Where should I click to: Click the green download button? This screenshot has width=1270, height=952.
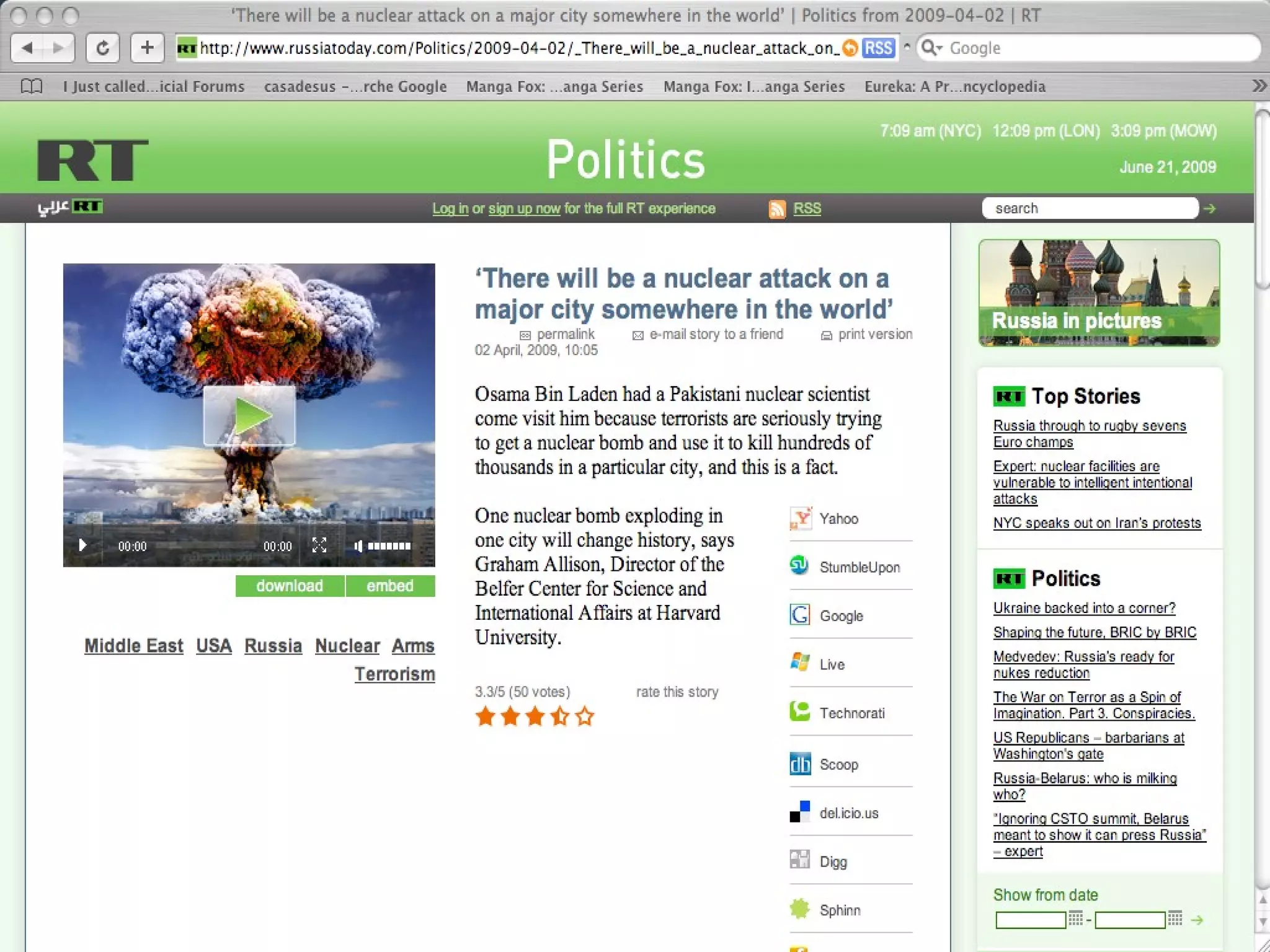(x=290, y=586)
